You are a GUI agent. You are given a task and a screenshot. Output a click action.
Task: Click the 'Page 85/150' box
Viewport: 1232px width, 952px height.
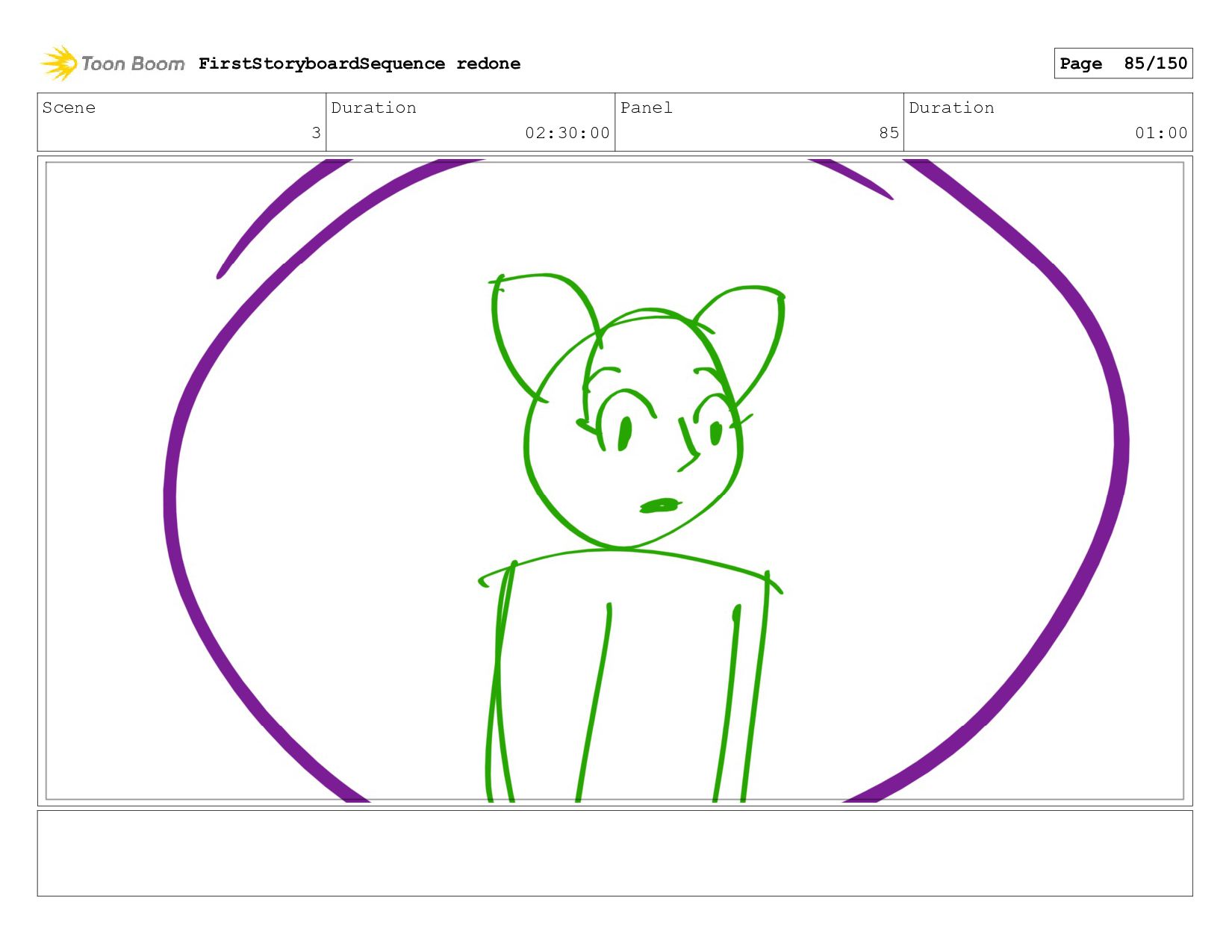click(1123, 63)
